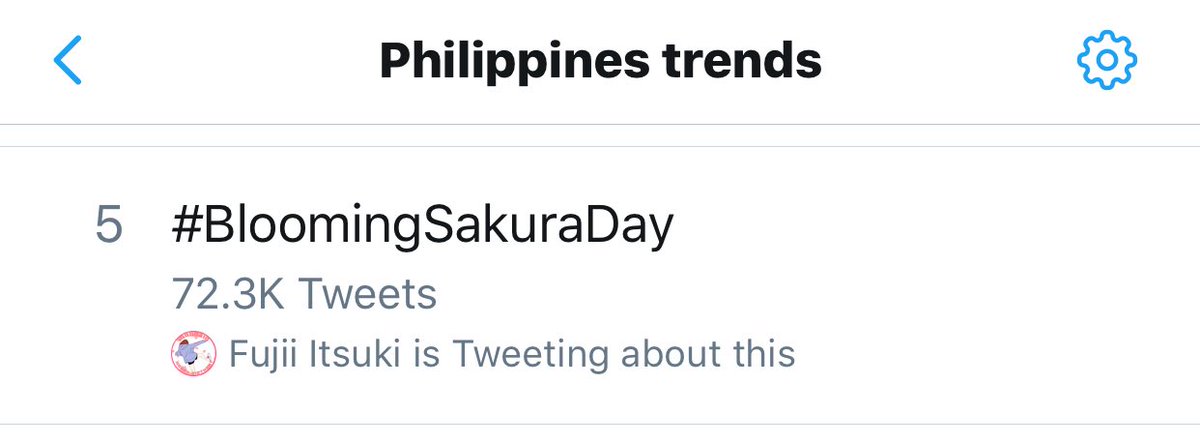Return to previous screen with back chevron
The image size is (1200, 443).
pyautogui.click(x=67, y=62)
